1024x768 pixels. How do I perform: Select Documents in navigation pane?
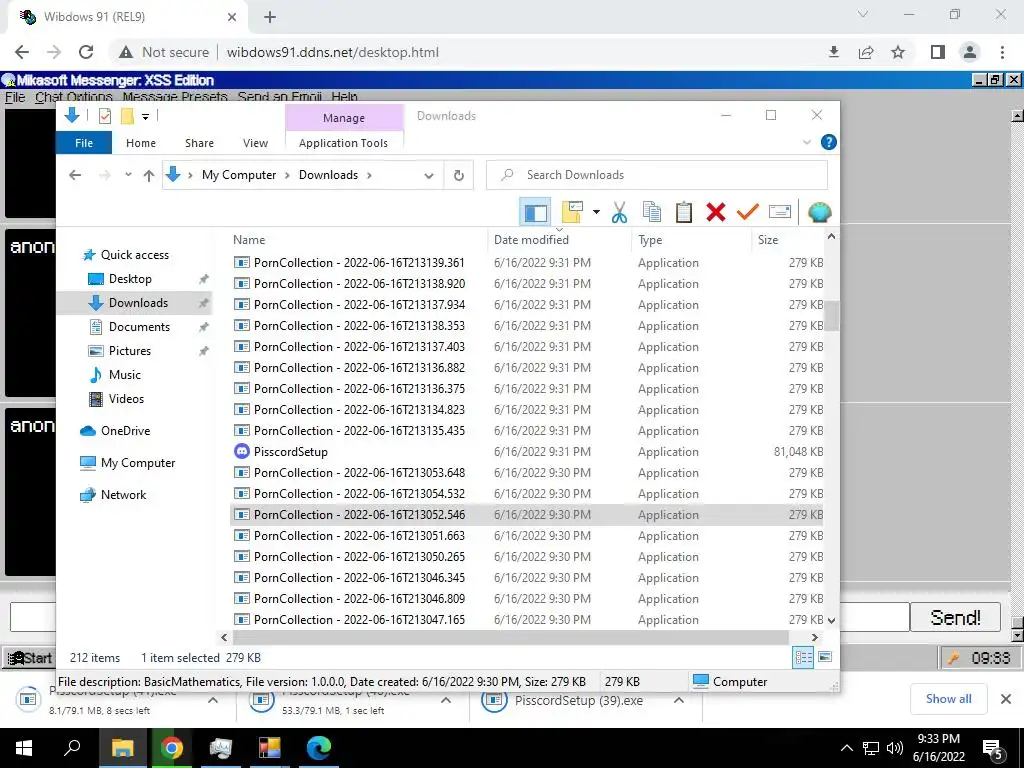point(139,327)
